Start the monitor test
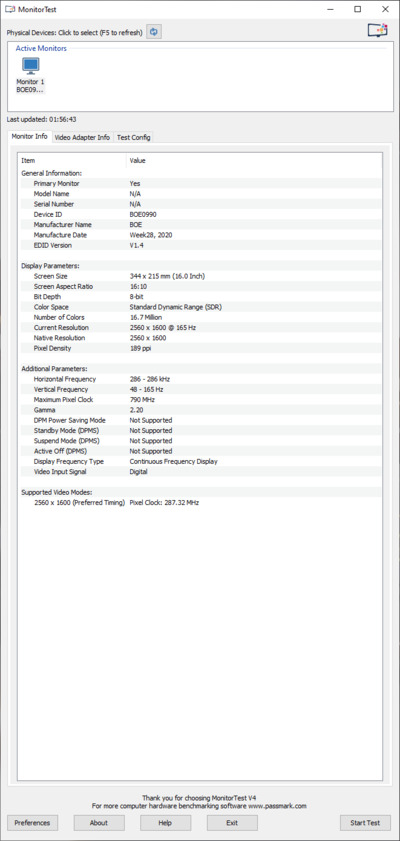 click(x=365, y=823)
